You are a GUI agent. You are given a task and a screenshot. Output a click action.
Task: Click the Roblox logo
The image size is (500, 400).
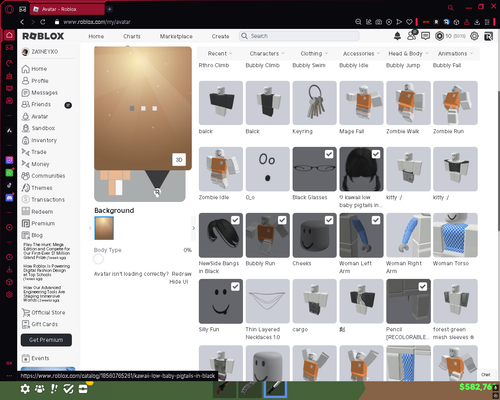click(43, 36)
